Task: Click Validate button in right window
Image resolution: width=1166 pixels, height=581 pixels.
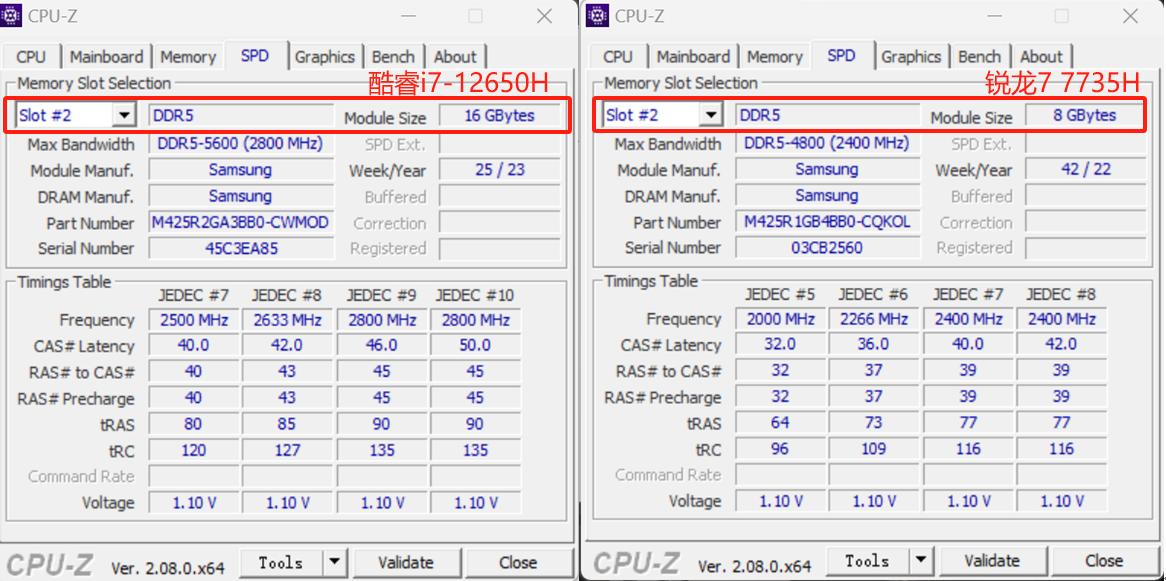Action: [993, 561]
